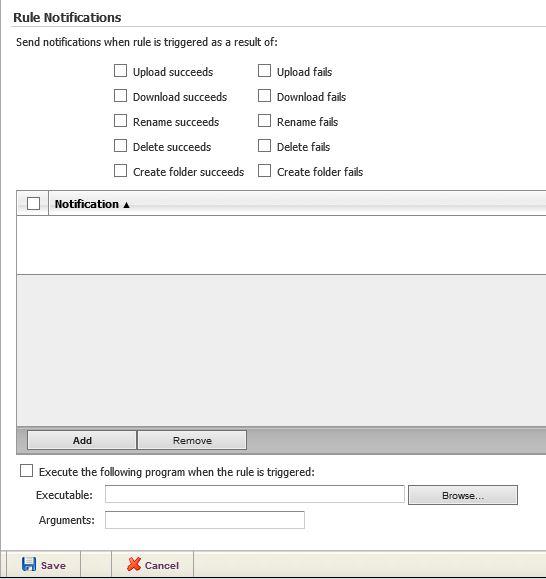Image resolution: width=546 pixels, height=579 pixels.
Task: Check the Rename fails box
Action: click(264, 121)
